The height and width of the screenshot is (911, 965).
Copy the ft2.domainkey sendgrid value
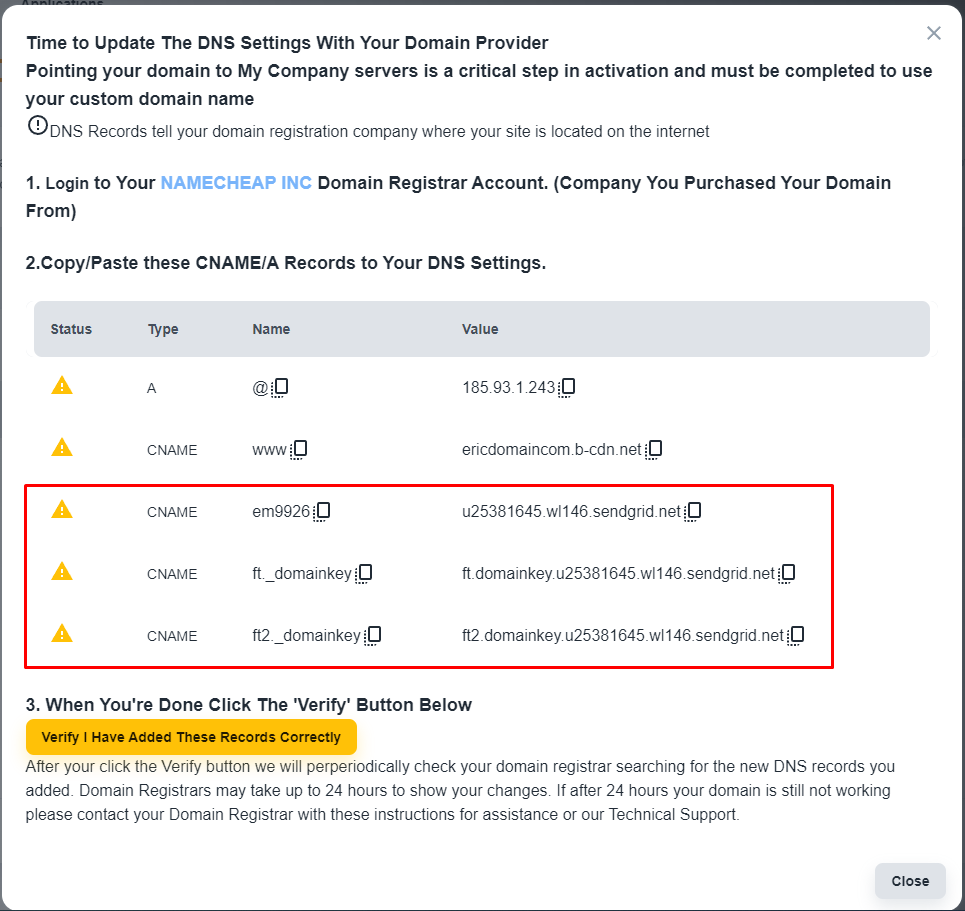(x=796, y=636)
